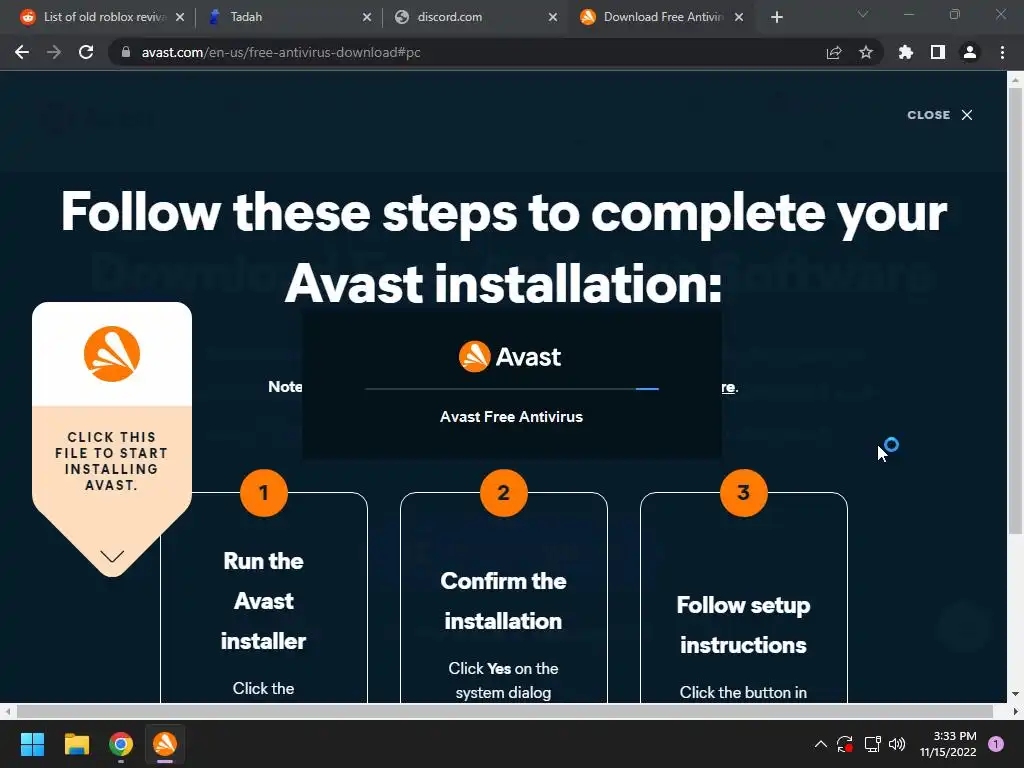Click the horizontal scrollbar right arrow
Image resolution: width=1024 pixels, height=768 pixels.
click(x=1015, y=711)
